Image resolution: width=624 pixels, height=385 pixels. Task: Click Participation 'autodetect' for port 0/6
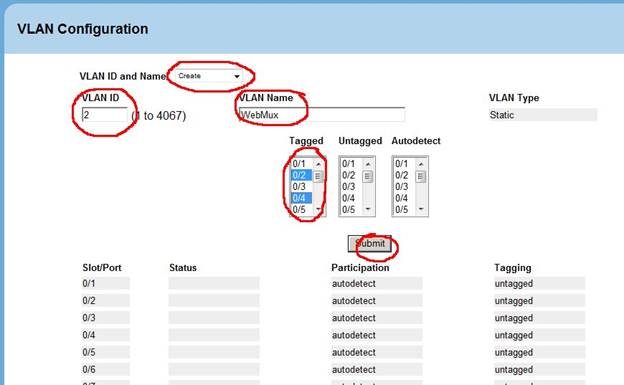tap(376, 369)
